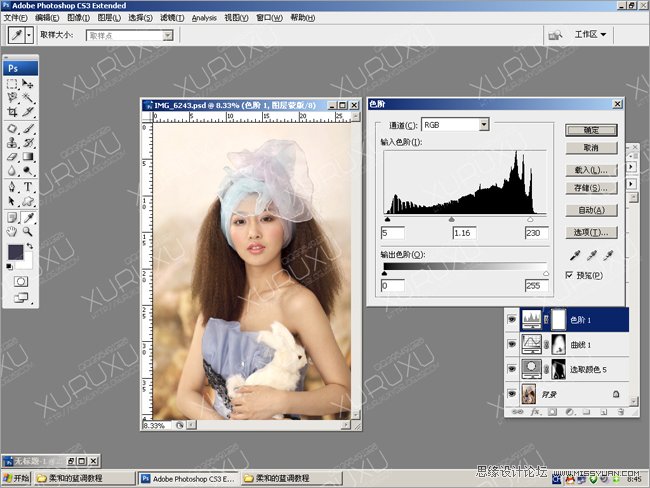The width and height of the screenshot is (650, 488).
Task: Click the black point eyedropper in Levels dialog
Action: (575, 256)
